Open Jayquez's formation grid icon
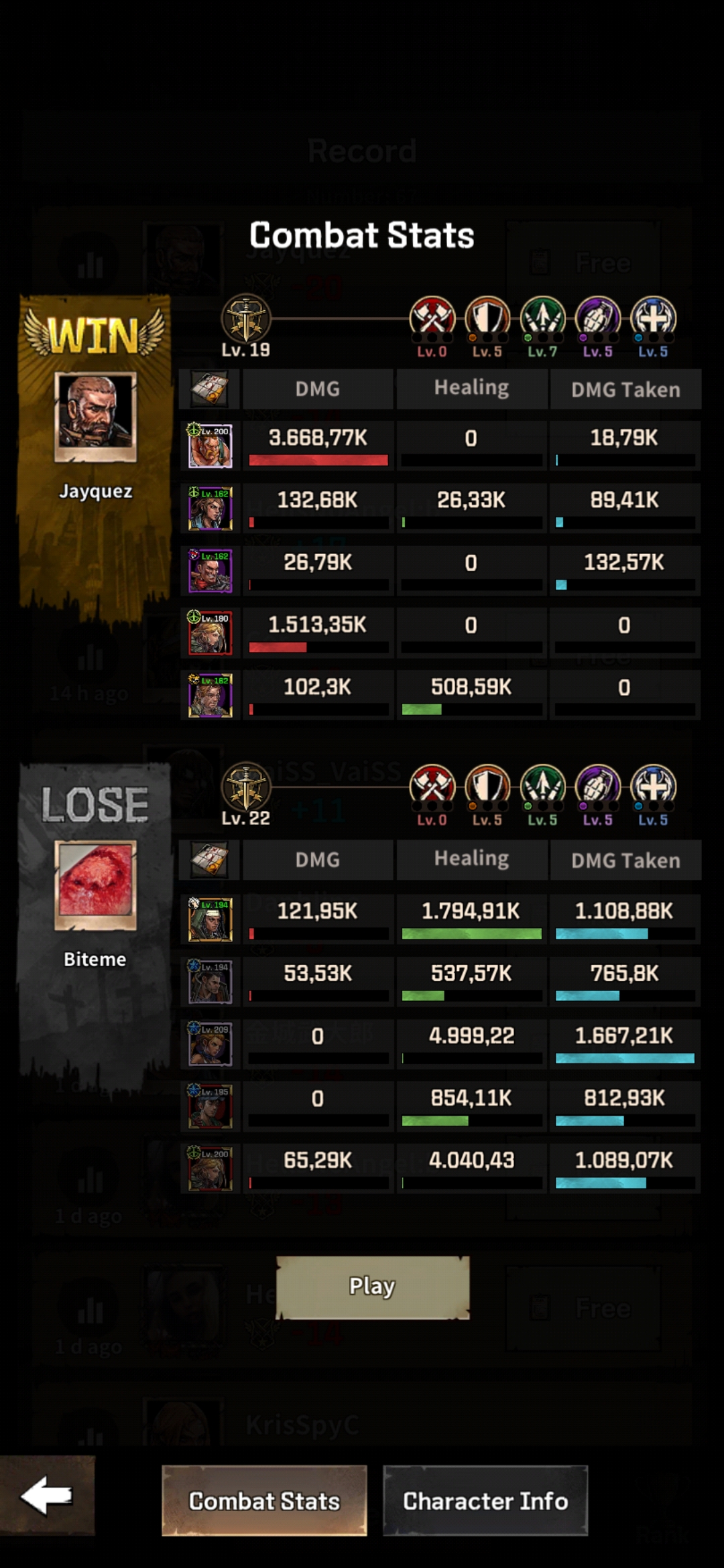 (x=210, y=389)
